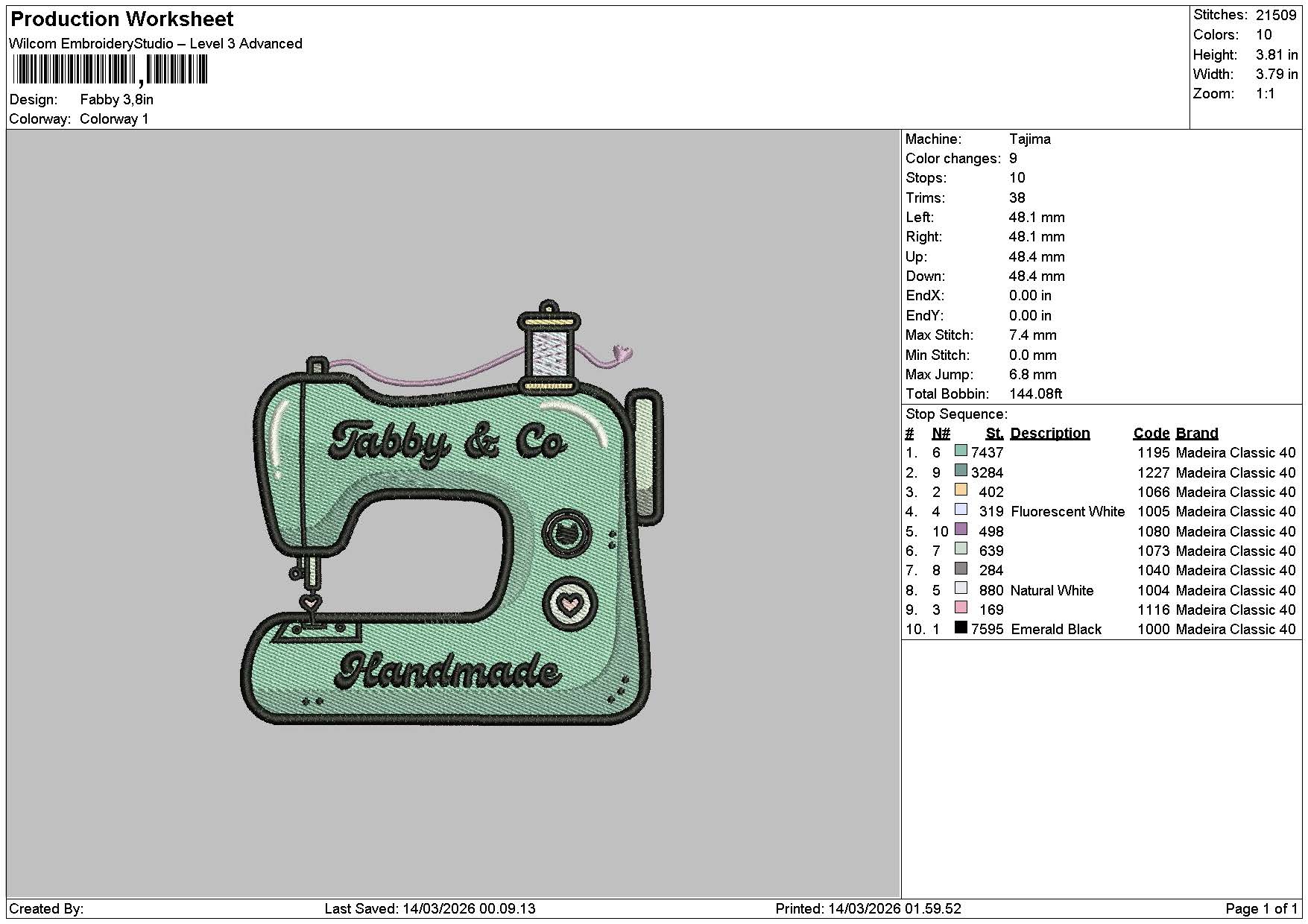Click the EndX value "0.00 in"
The height and width of the screenshot is (924, 1308).
pos(1031,295)
